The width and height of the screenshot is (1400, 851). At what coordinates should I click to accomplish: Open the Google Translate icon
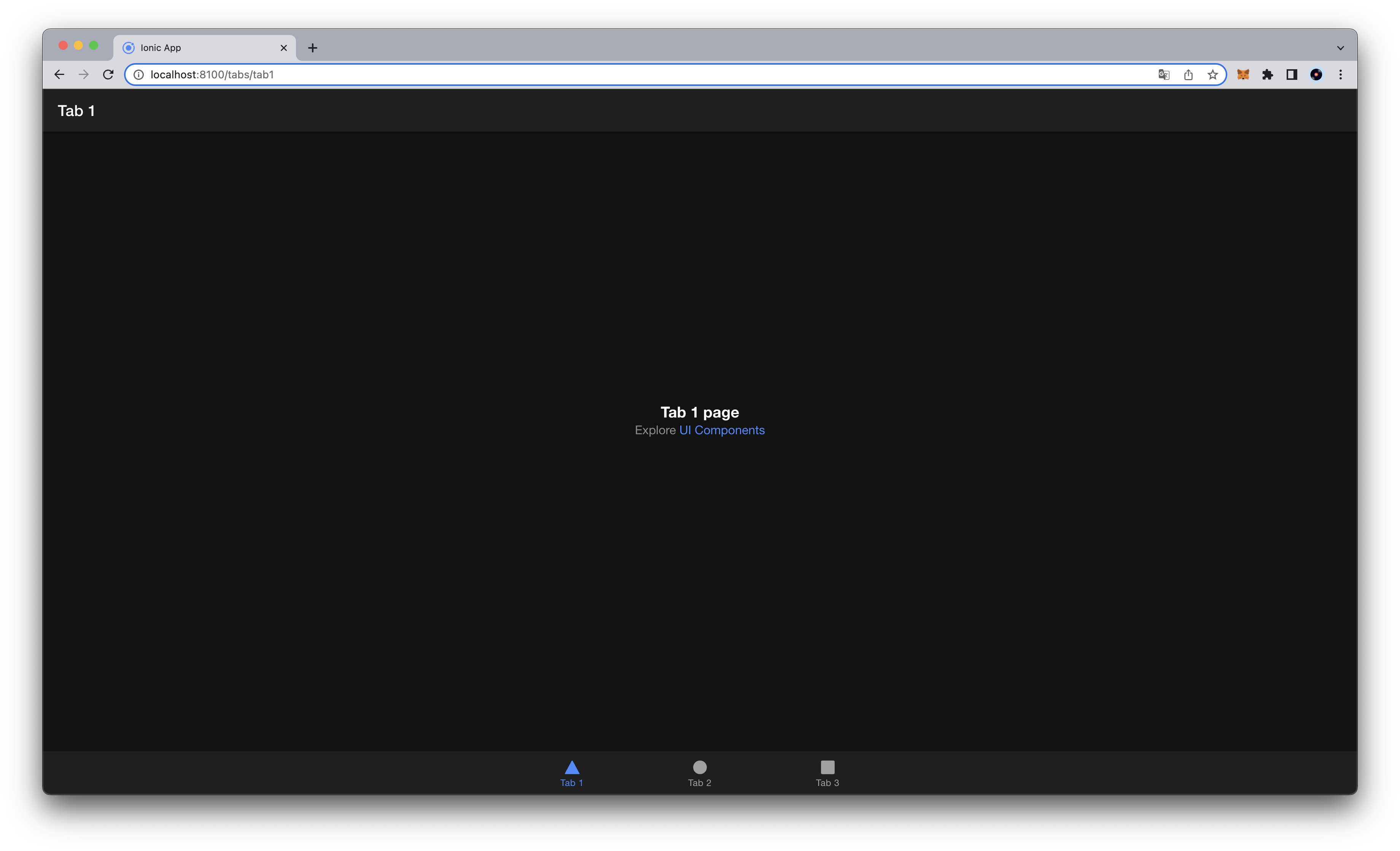click(1164, 75)
